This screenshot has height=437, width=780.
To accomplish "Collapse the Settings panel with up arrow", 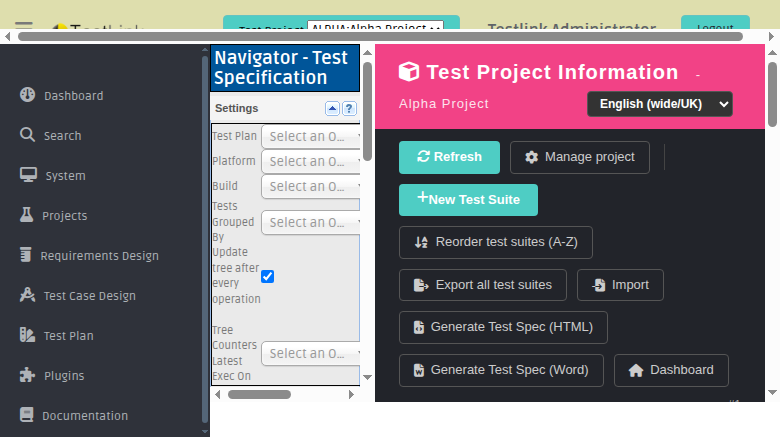I will coord(332,109).
